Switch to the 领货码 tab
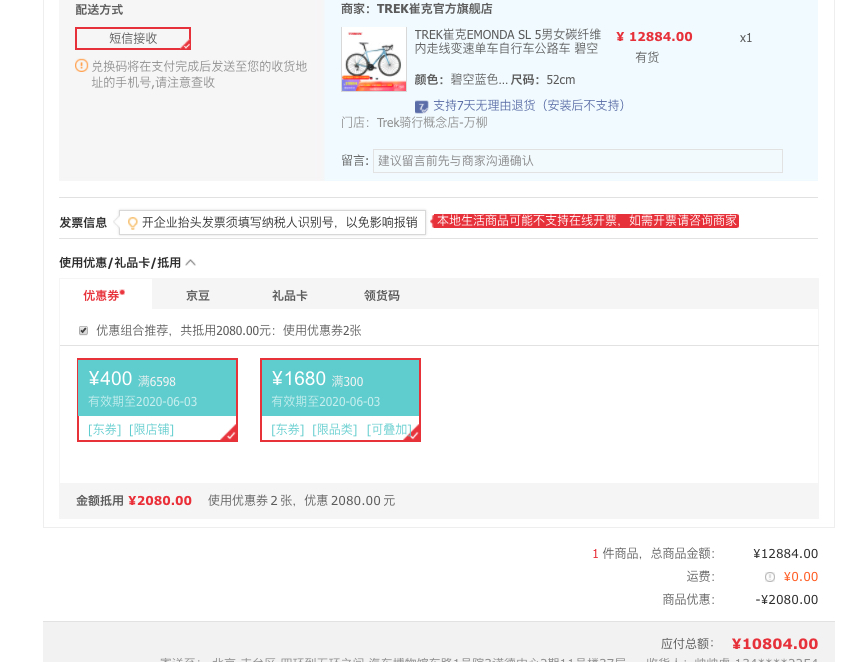The width and height of the screenshot is (865, 662). pyautogui.click(x=382, y=296)
